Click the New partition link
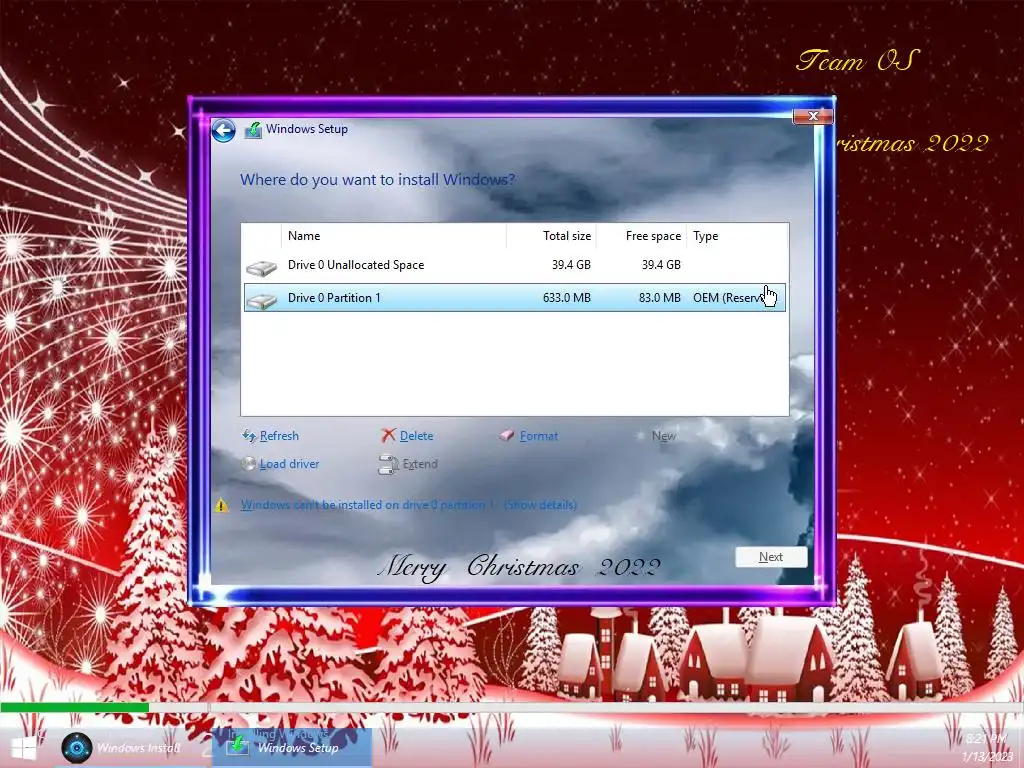 point(664,436)
